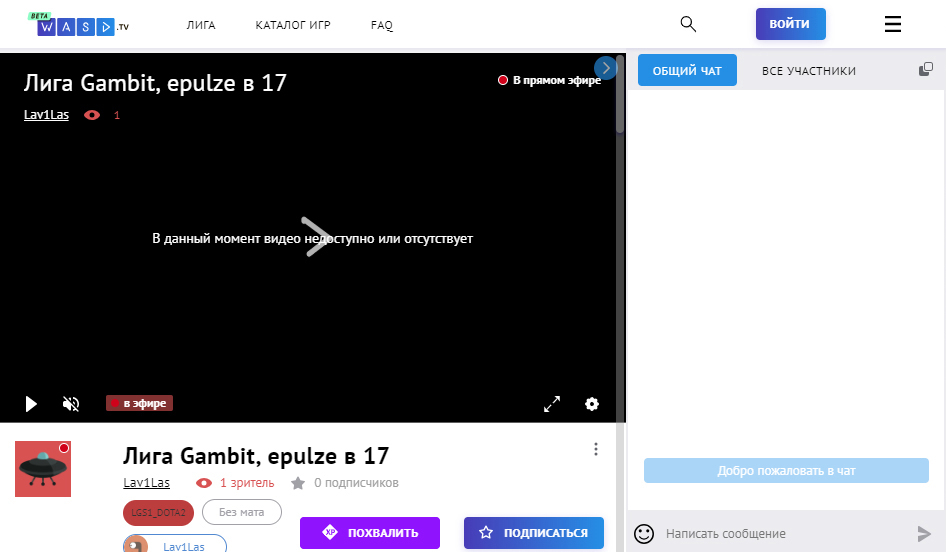Click the ПОДПИСАТЬСЯ subscribe button

click(534, 533)
